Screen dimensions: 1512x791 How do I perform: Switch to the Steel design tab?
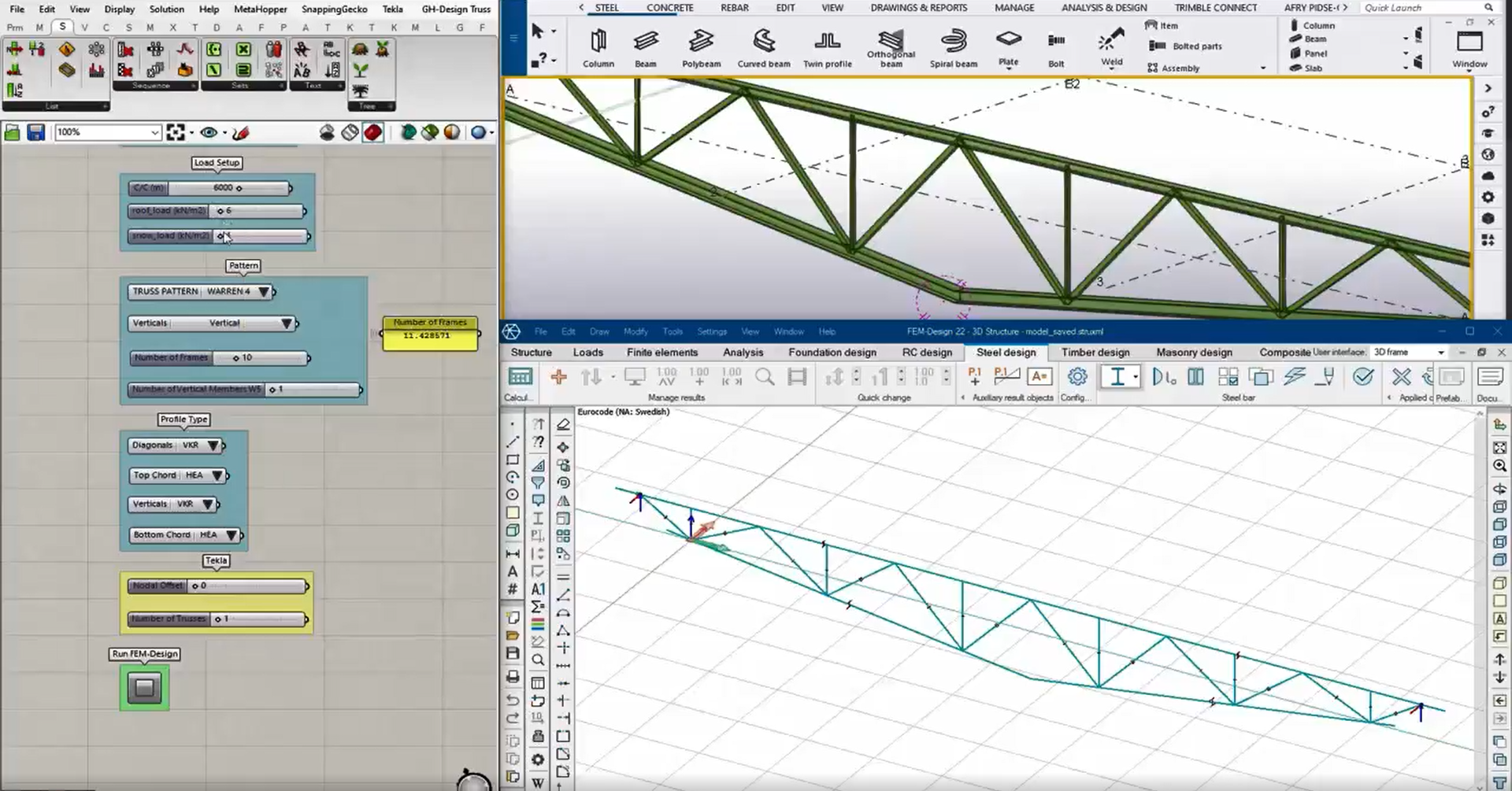[1006, 353]
